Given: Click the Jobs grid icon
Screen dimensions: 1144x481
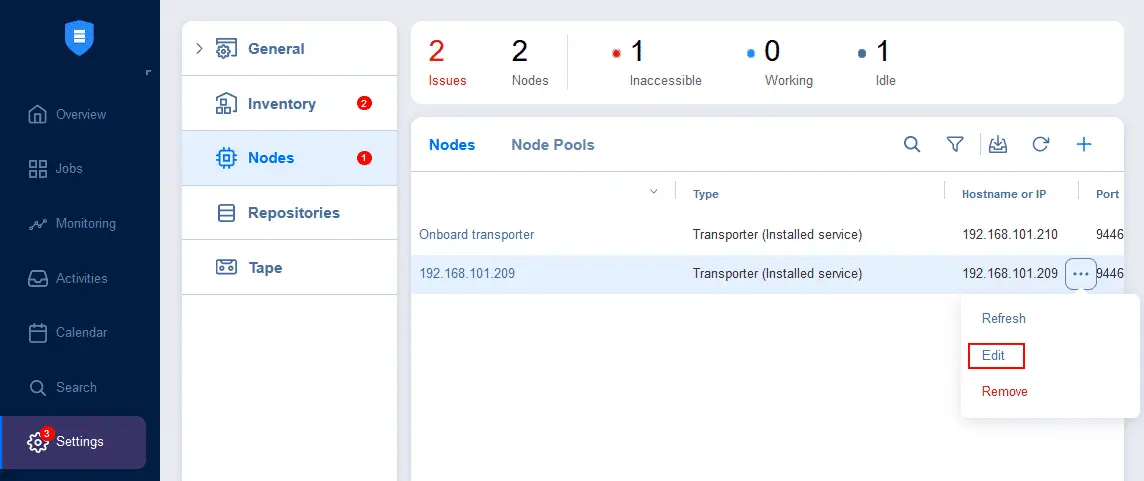Looking at the screenshot, I should tap(37, 169).
